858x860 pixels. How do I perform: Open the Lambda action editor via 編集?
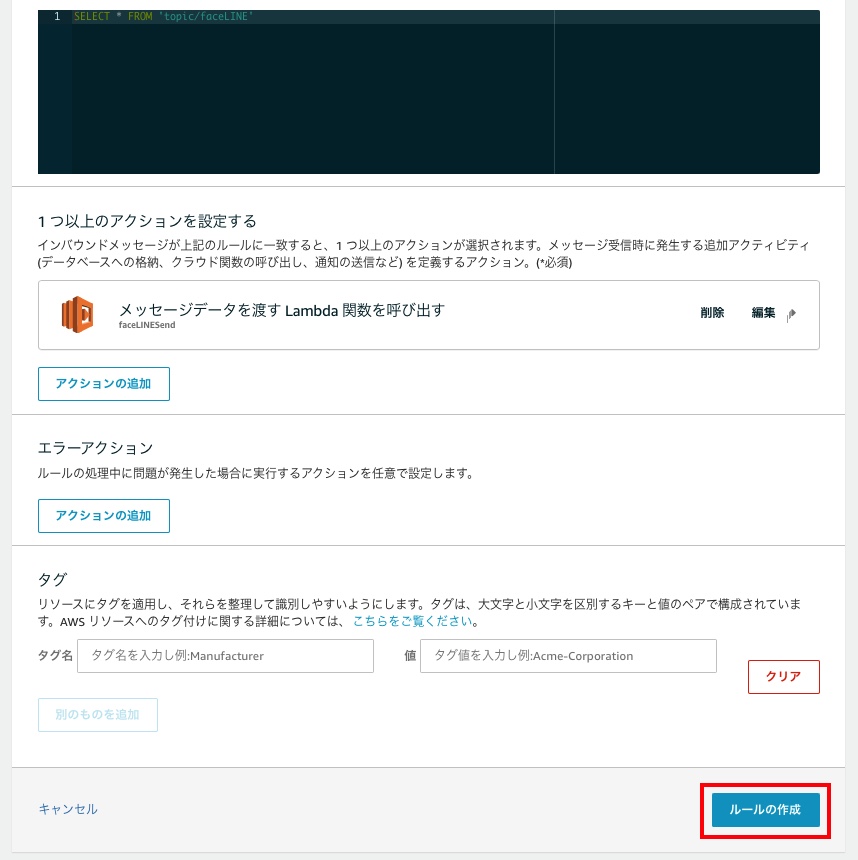pyautogui.click(x=765, y=312)
